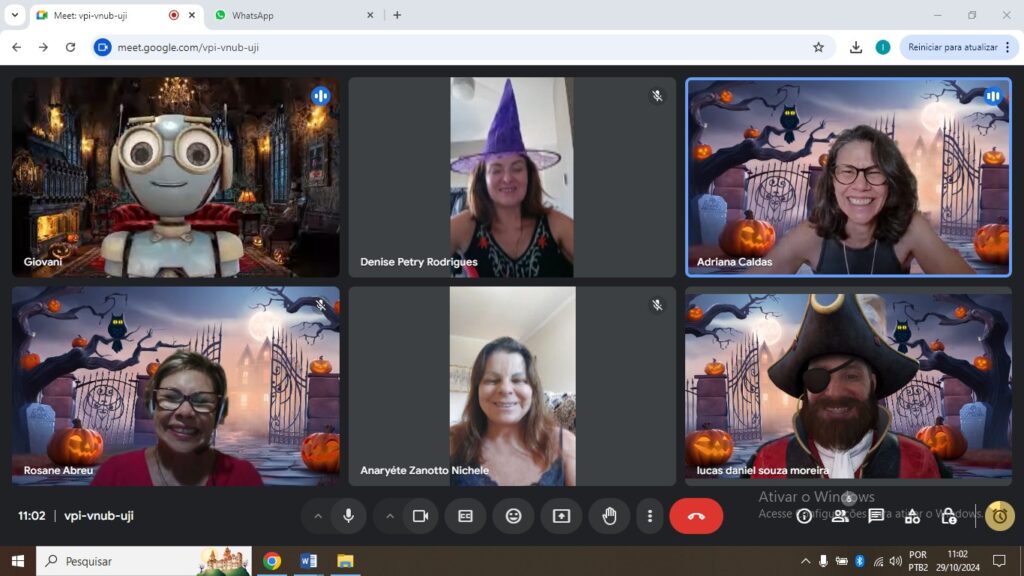The width and height of the screenshot is (1024, 576).
Task: Open meeting details info icon
Action: [x=804, y=516]
